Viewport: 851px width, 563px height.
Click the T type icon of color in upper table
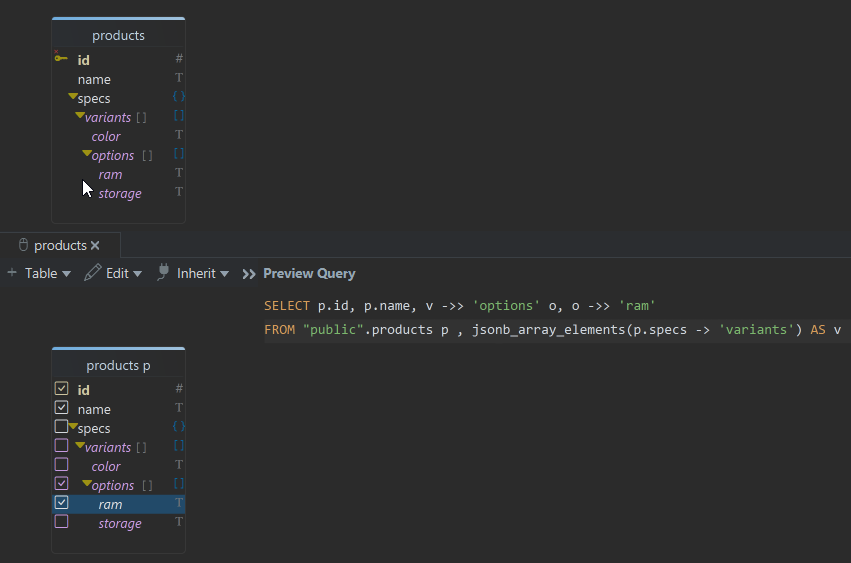(179, 135)
